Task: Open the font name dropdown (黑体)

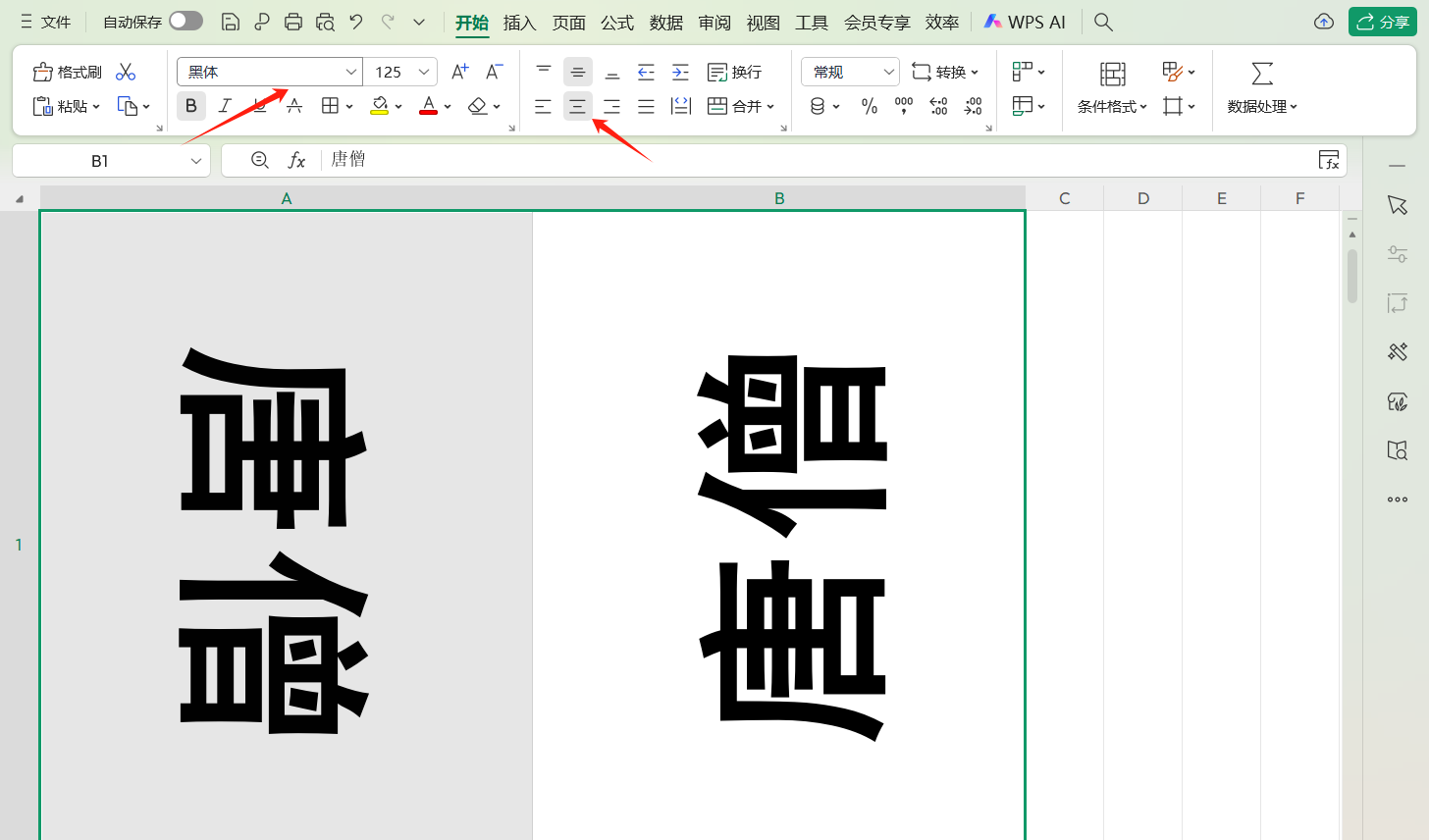Action: tap(350, 72)
